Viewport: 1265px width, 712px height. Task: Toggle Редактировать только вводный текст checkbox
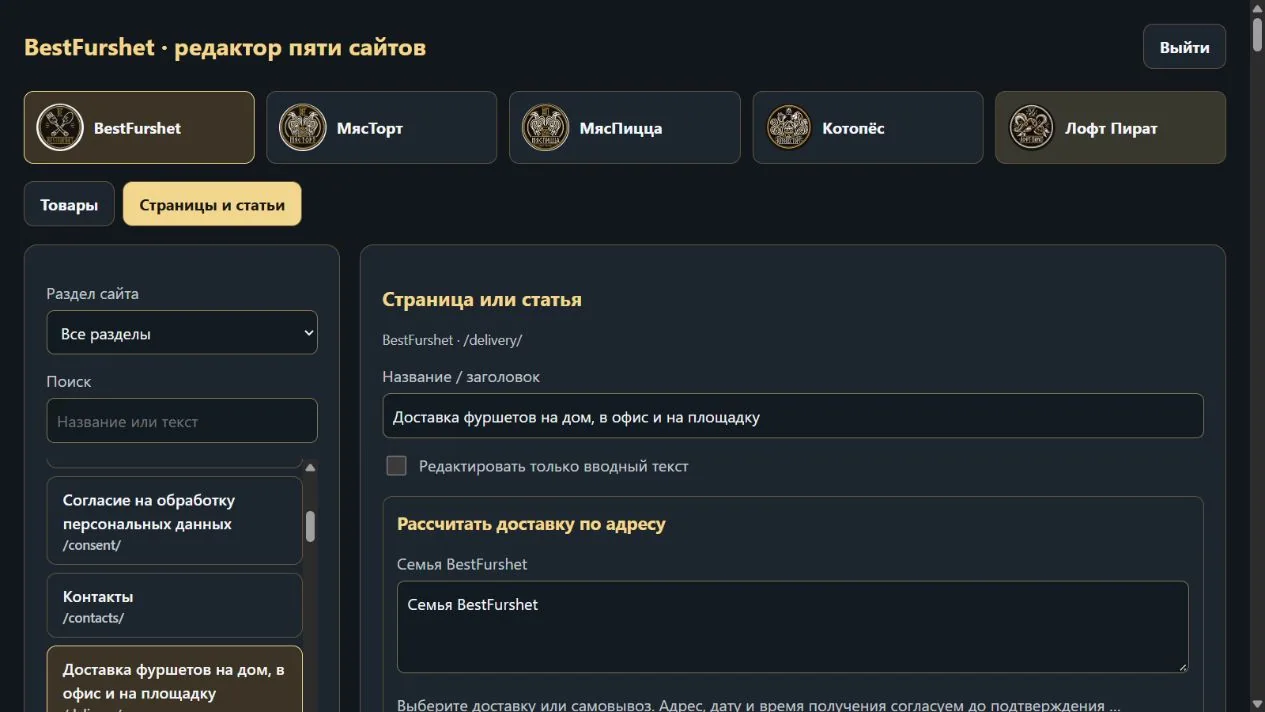(x=397, y=466)
